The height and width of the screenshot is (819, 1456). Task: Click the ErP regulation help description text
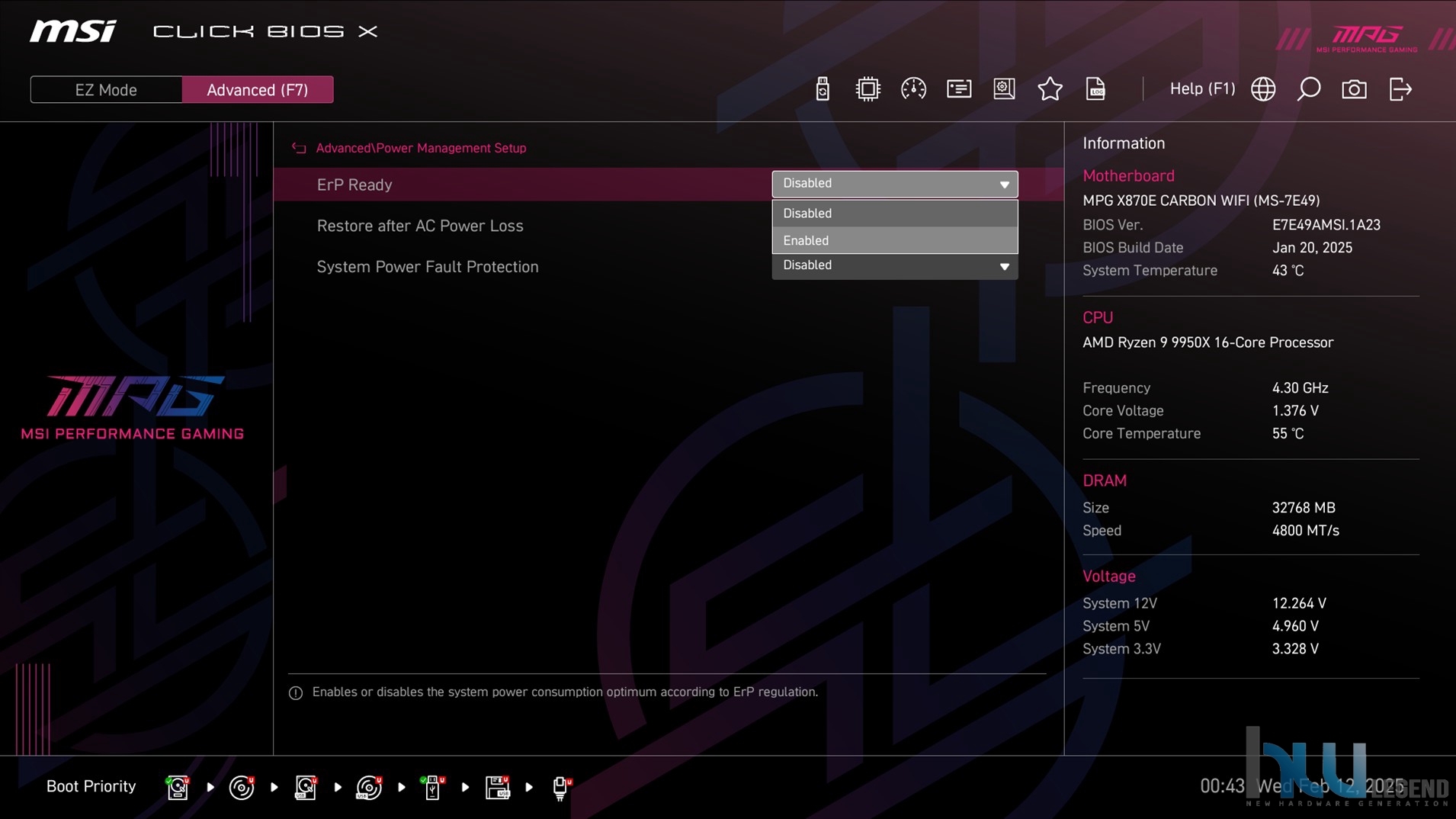click(x=565, y=692)
